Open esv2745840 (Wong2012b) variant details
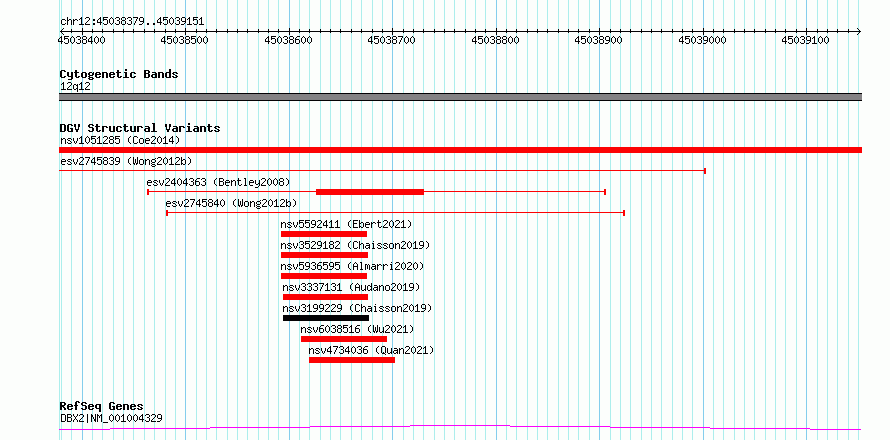890x440 pixels. [x=232, y=203]
